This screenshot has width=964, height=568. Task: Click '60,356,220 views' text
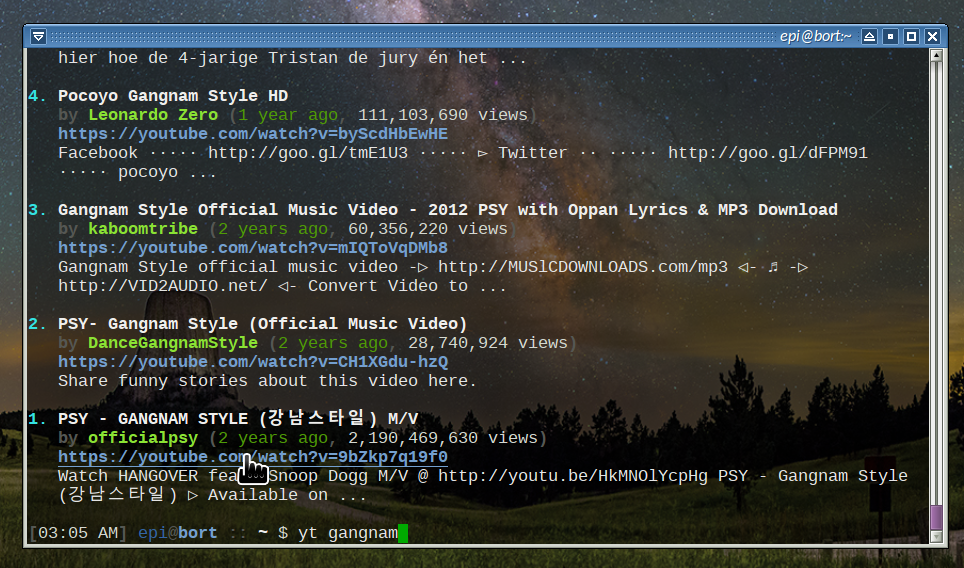click(x=428, y=229)
